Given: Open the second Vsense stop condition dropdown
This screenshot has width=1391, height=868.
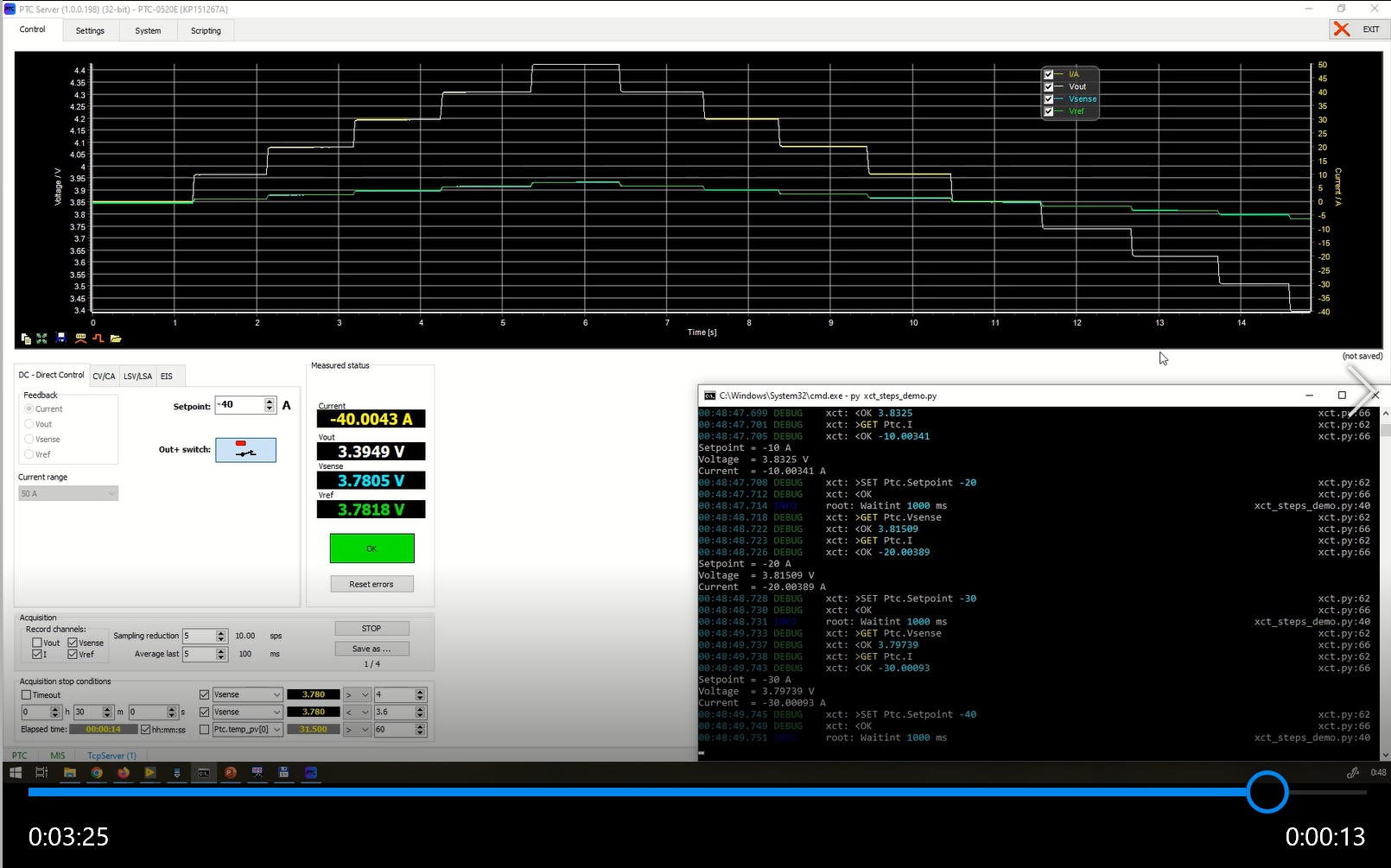Looking at the screenshot, I should 248,712.
